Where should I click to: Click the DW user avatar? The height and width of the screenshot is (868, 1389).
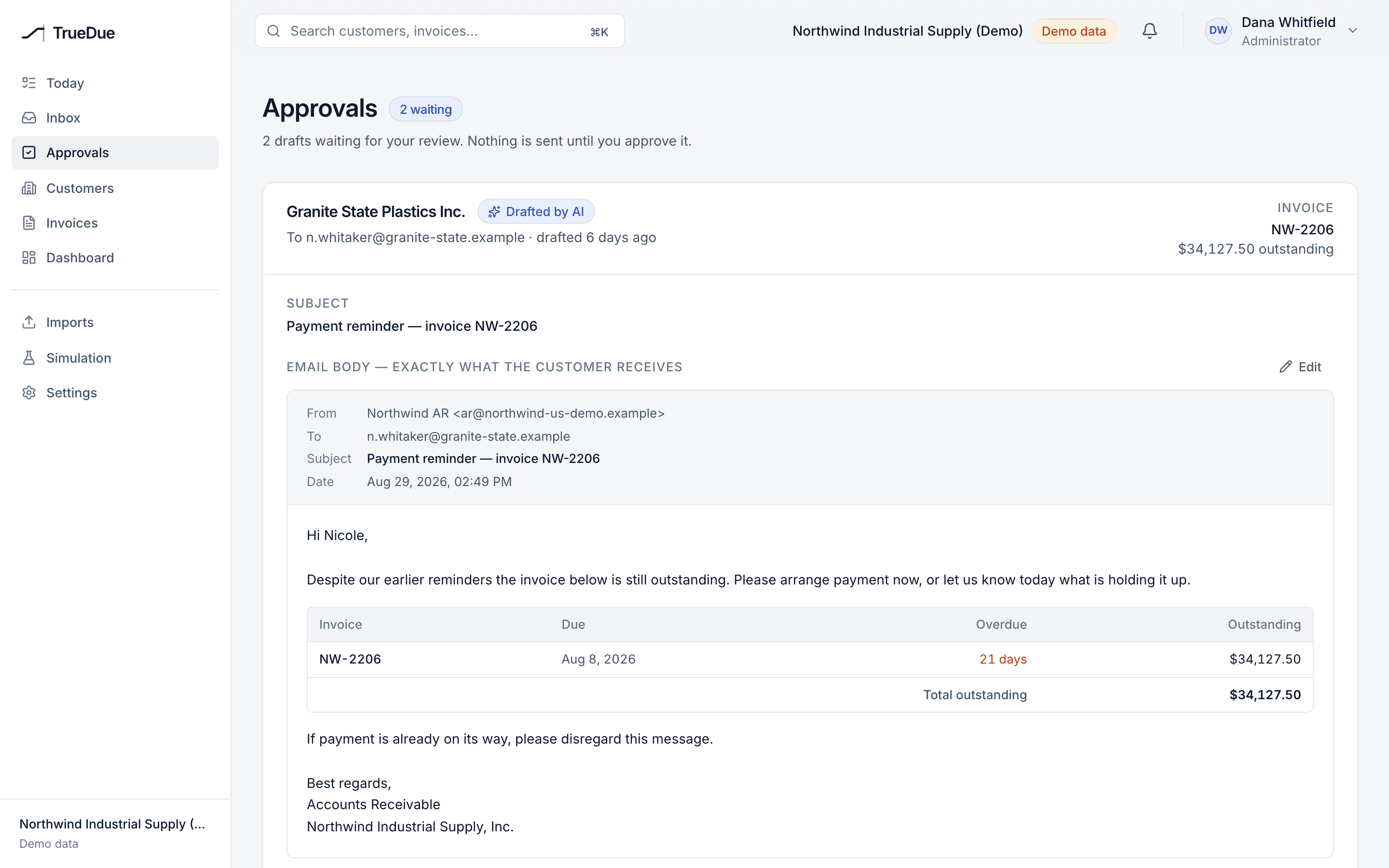coord(1218,31)
